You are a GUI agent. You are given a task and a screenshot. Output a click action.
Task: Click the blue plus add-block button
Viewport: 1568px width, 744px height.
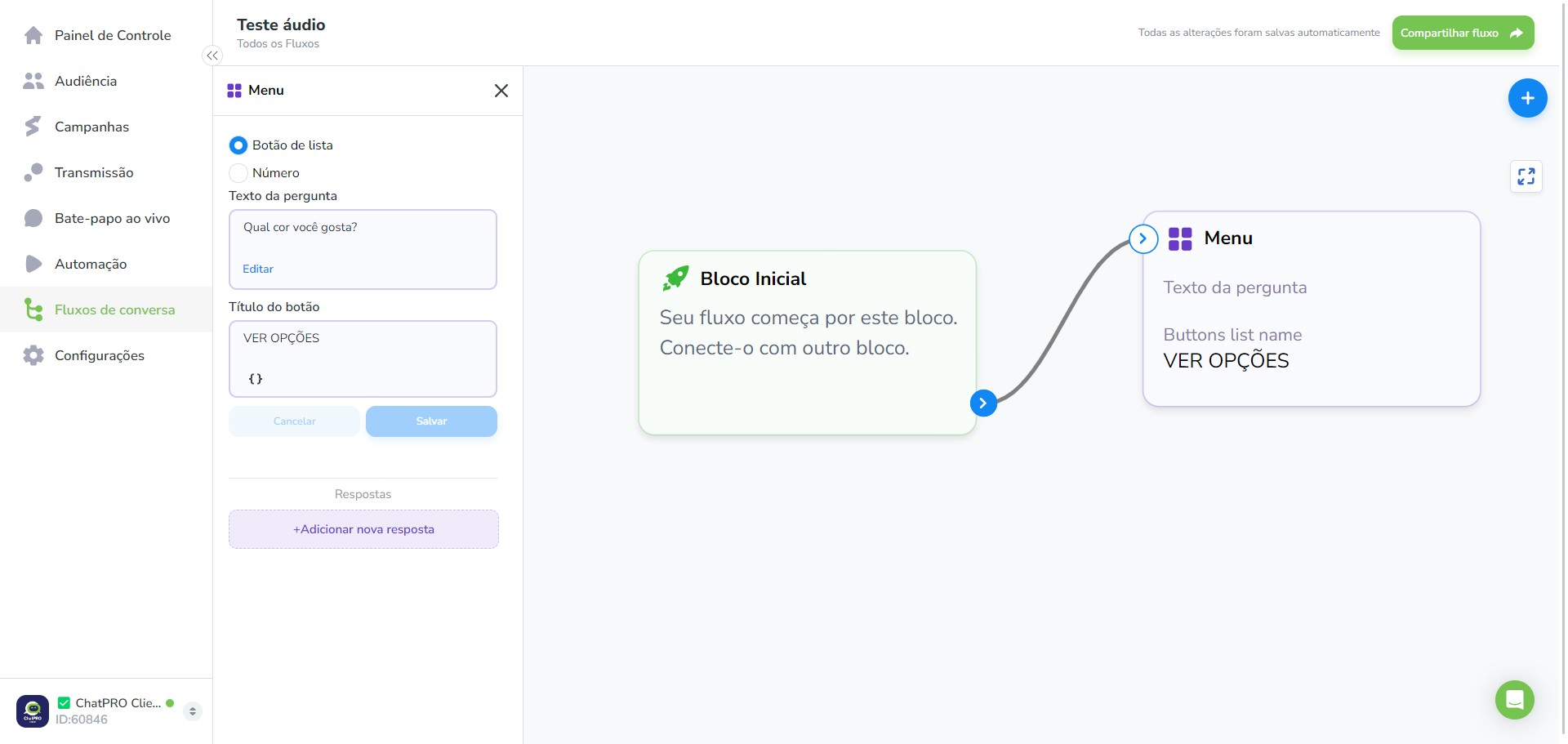point(1527,98)
